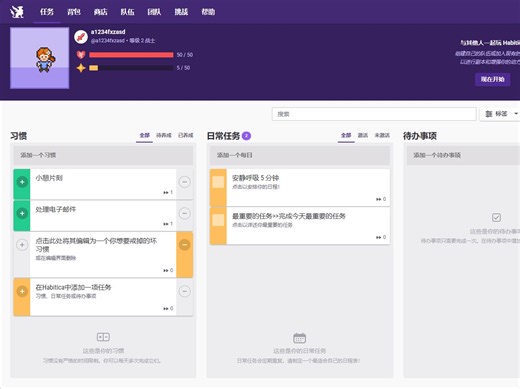This screenshot has height=389, width=520.
Task: Score minus on 在Habitica中添加一项任务 habit
Action: [x=184, y=292]
